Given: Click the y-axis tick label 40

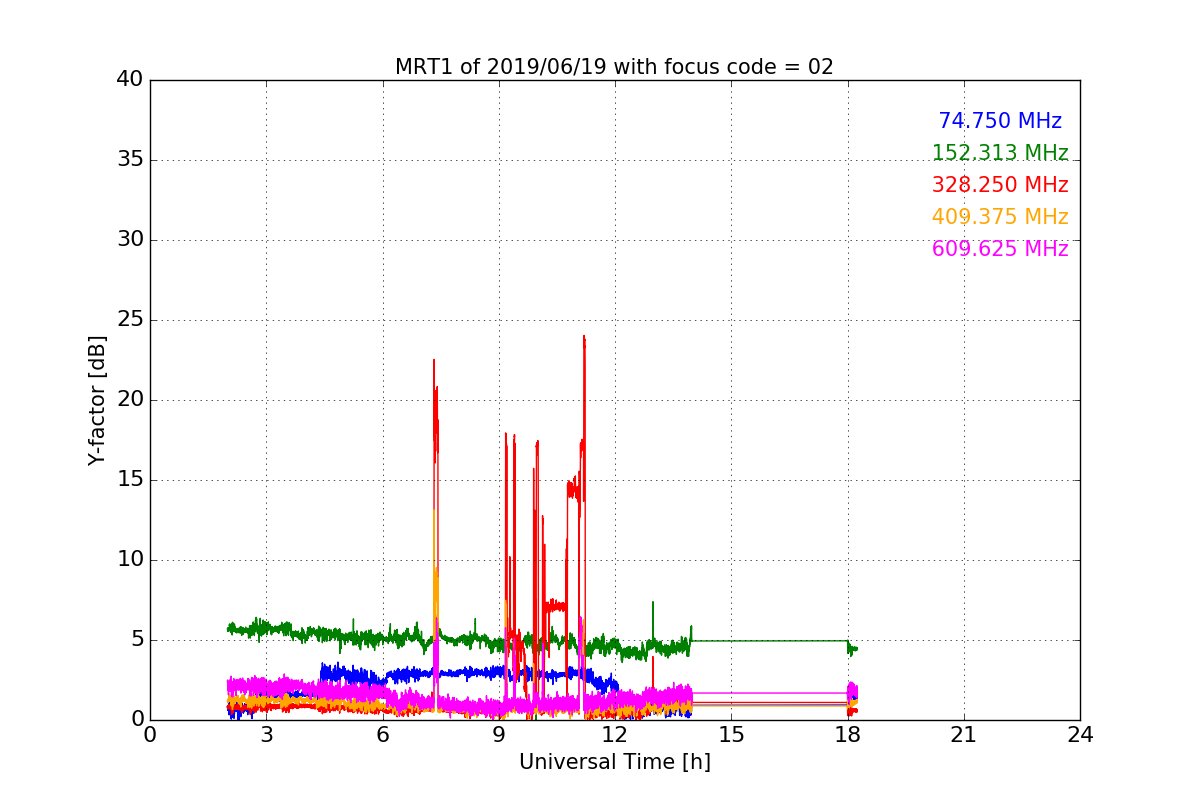Looking at the screenshot, I should point(129,80).
